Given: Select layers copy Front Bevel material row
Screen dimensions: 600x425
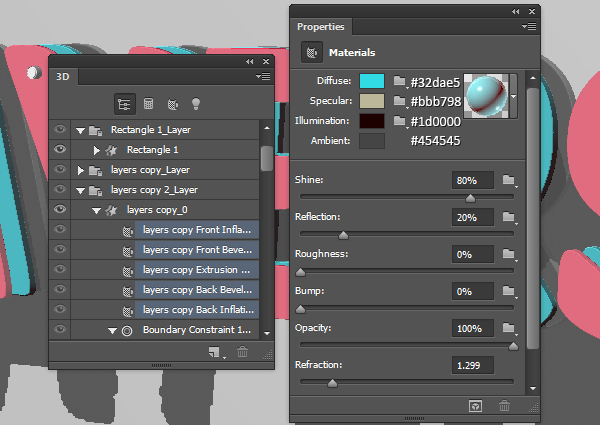Looking at the screenshot, I should pos(197,250).
